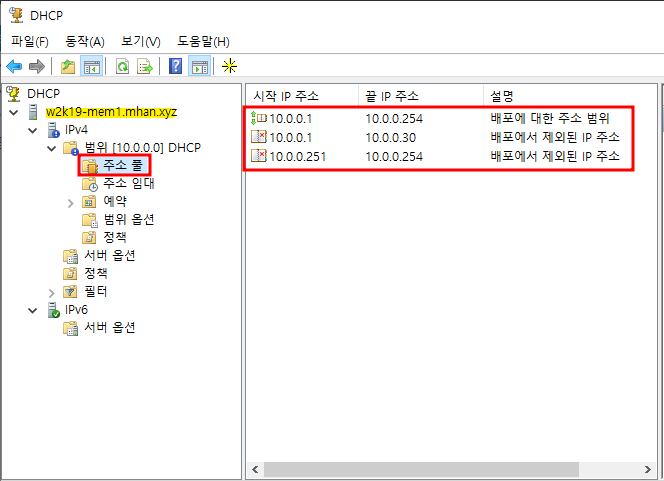Click the horizontal scrollbar thumb
The width and height of the screenshot is (664, 481).
click(421, 469)
